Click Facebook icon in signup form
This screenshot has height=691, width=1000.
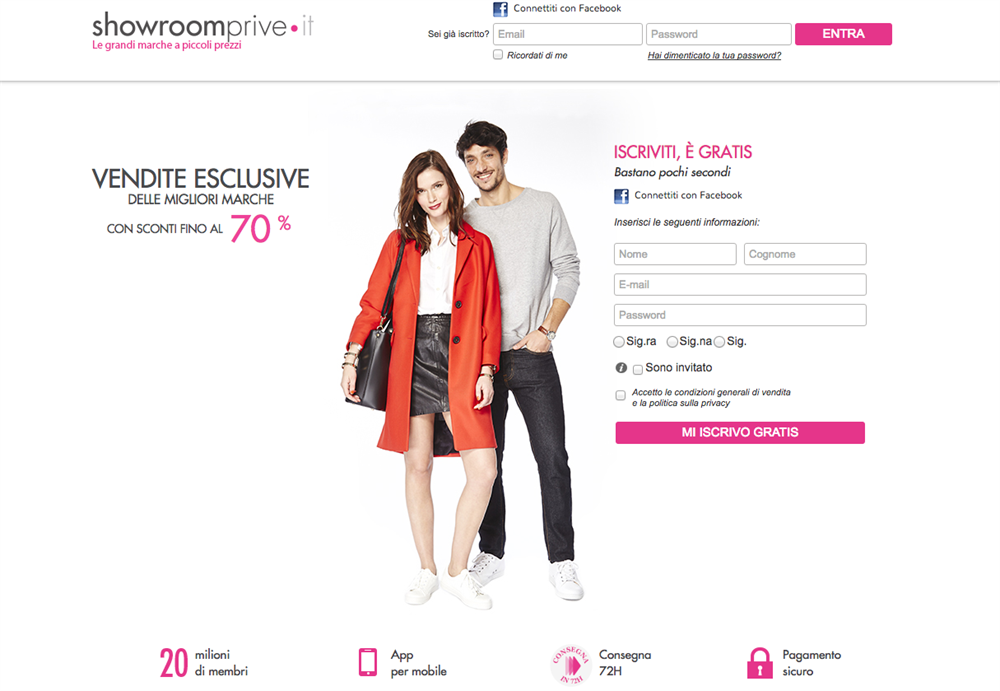pos(621,196)
